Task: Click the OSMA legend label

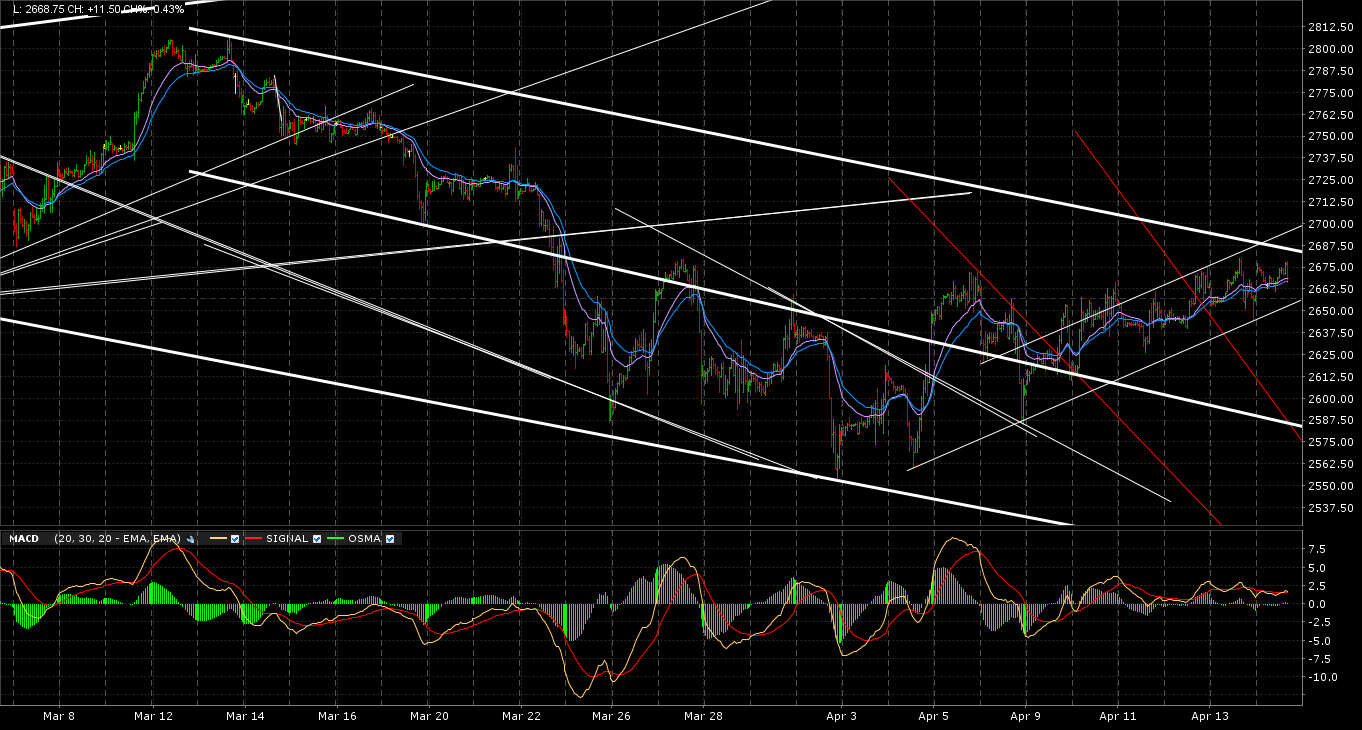Action: [x=364, y=539]
